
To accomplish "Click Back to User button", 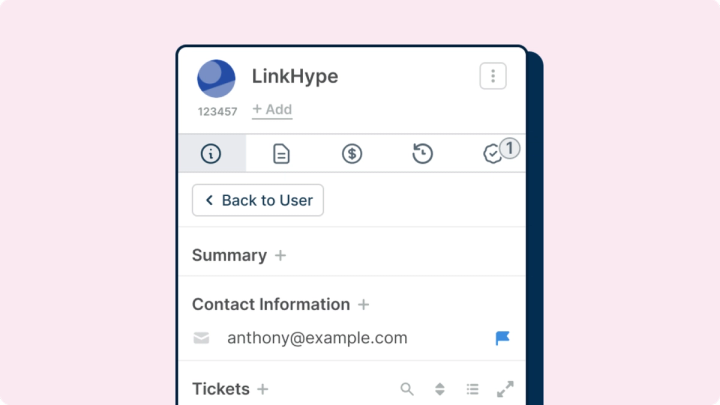I will (x=258, y=200).
